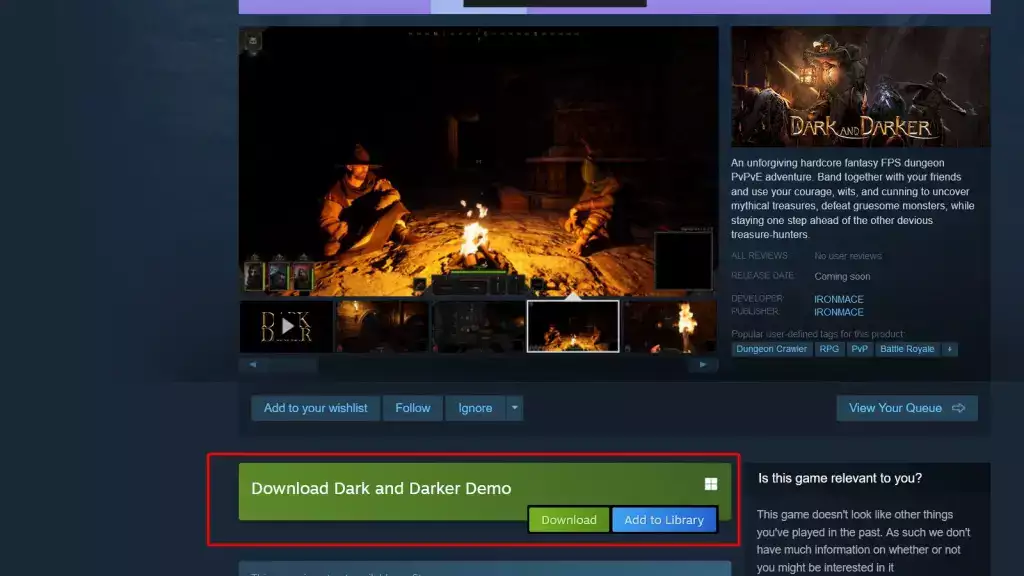Select the PvP tag
Viewport: 1024px width, 576px height.
tap(859, 349)
